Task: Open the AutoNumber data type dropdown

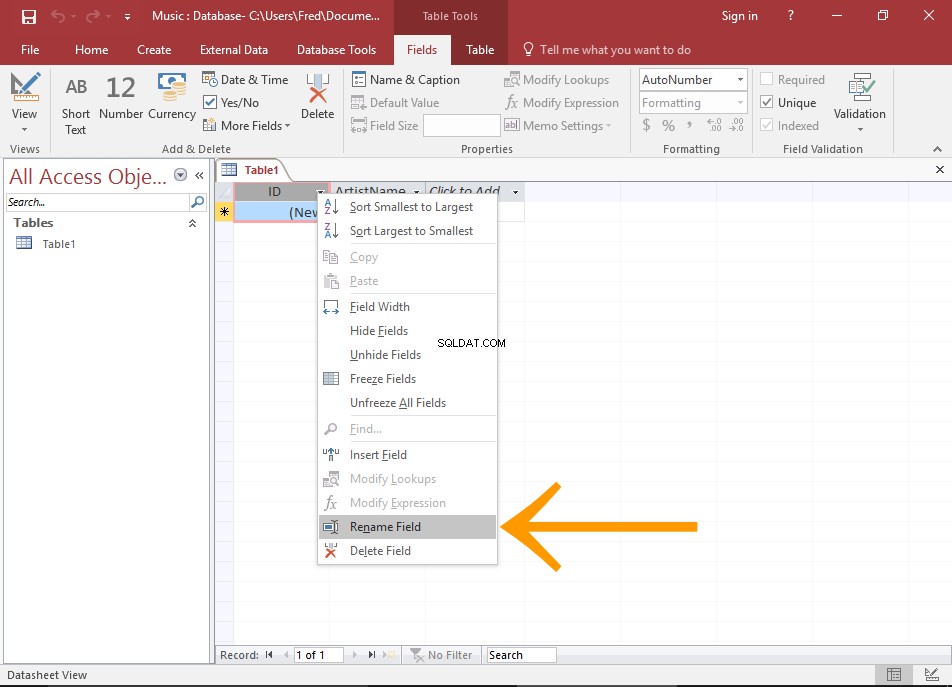Action: pyautogui.click(x=740, y=80)
